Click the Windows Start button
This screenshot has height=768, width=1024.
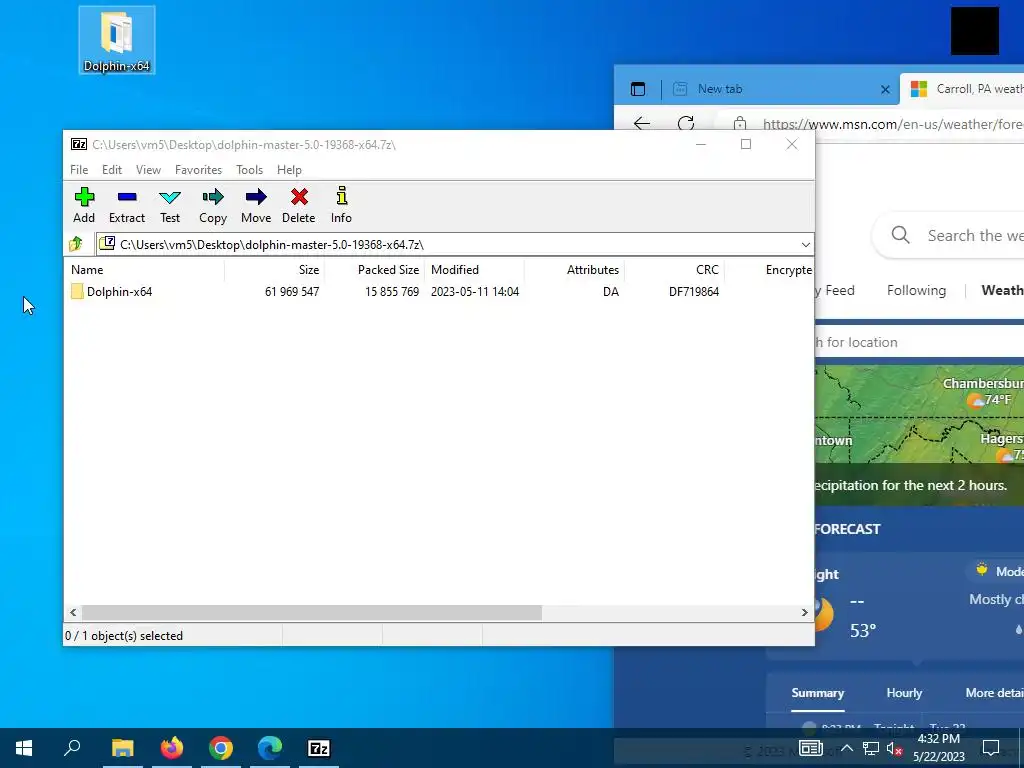(x=24, y=748)
